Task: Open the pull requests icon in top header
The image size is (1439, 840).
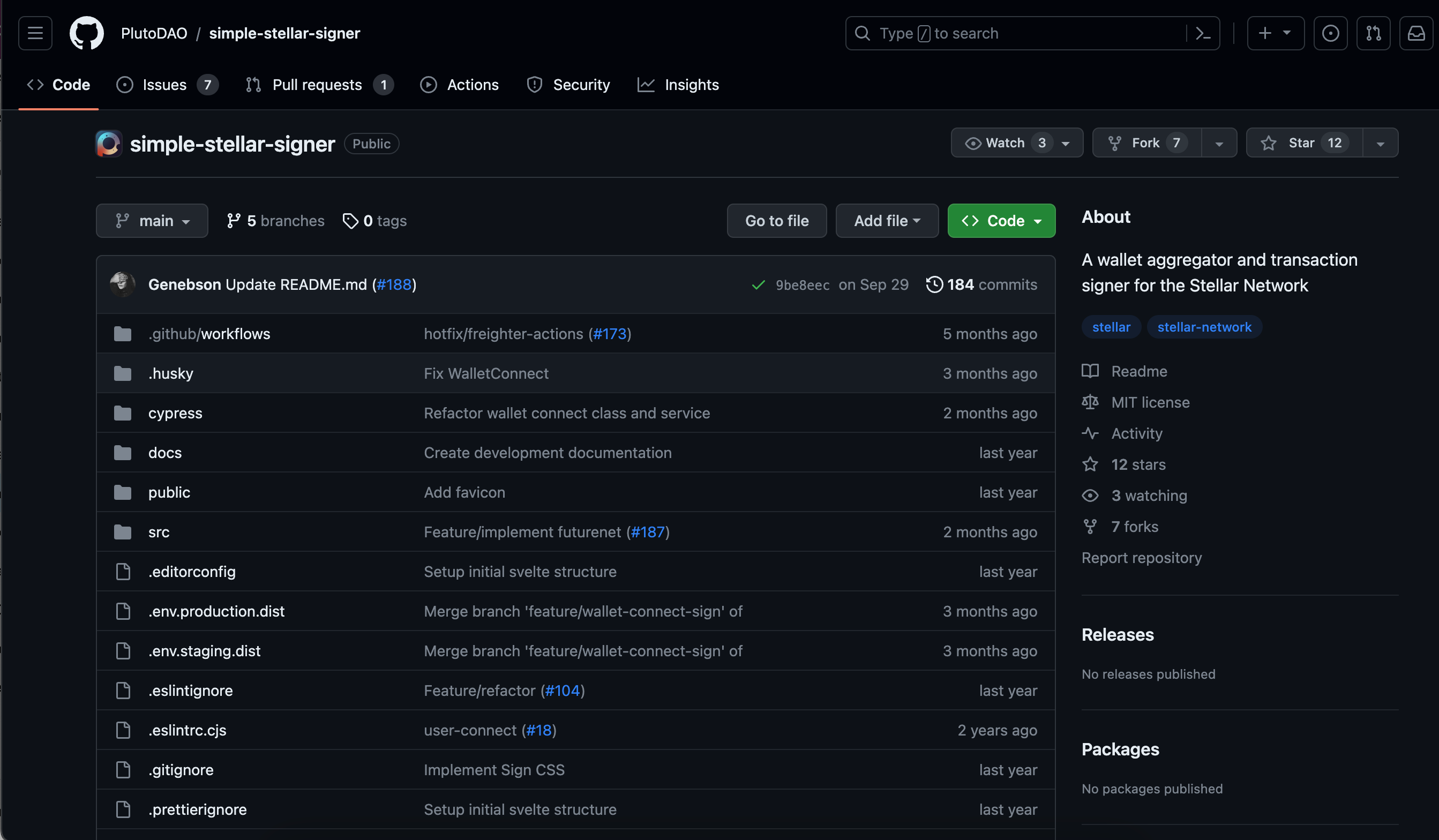Action: click(1373, 33)
